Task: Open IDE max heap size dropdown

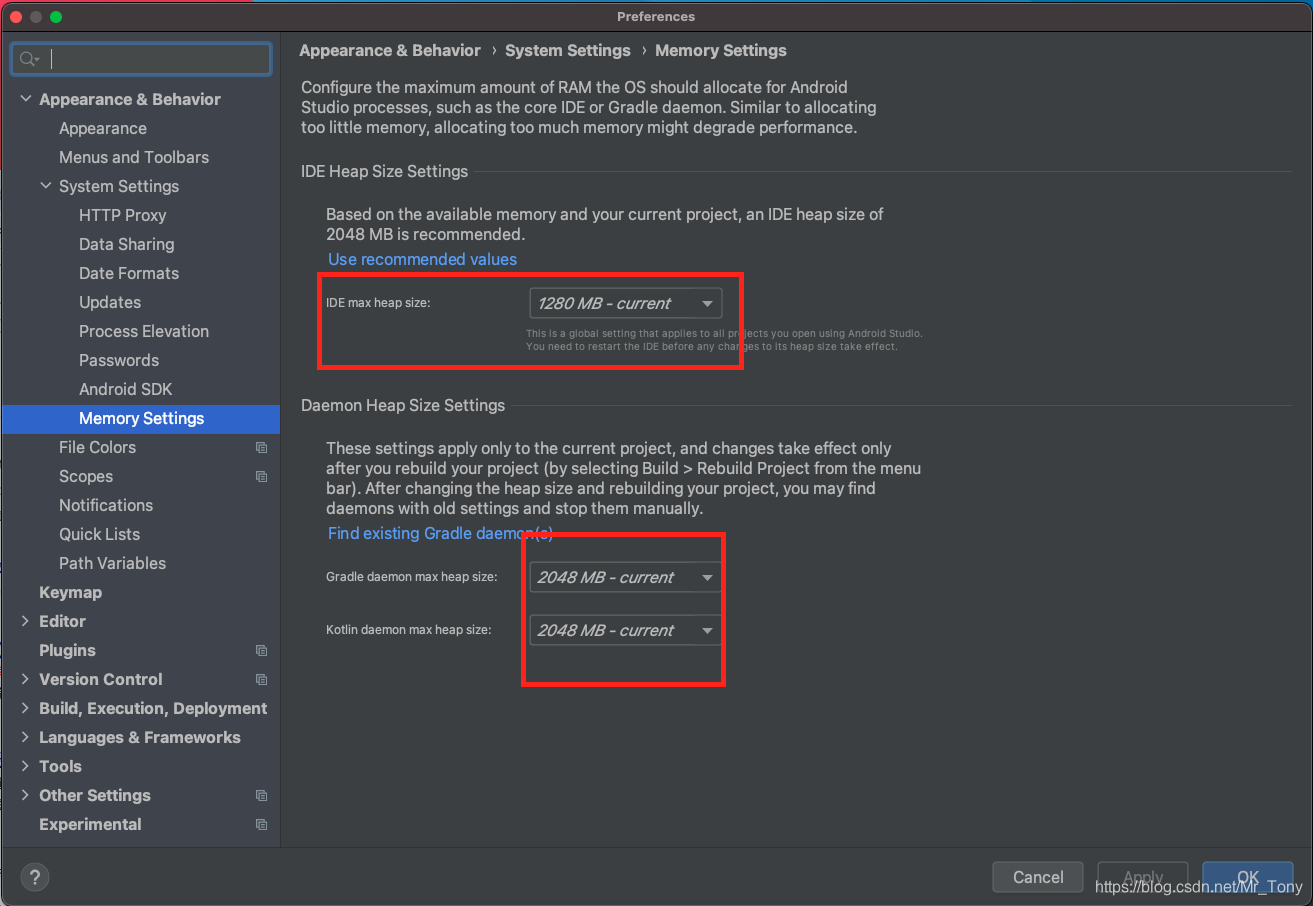Action: pyautogui.click(x=625, y=303)
